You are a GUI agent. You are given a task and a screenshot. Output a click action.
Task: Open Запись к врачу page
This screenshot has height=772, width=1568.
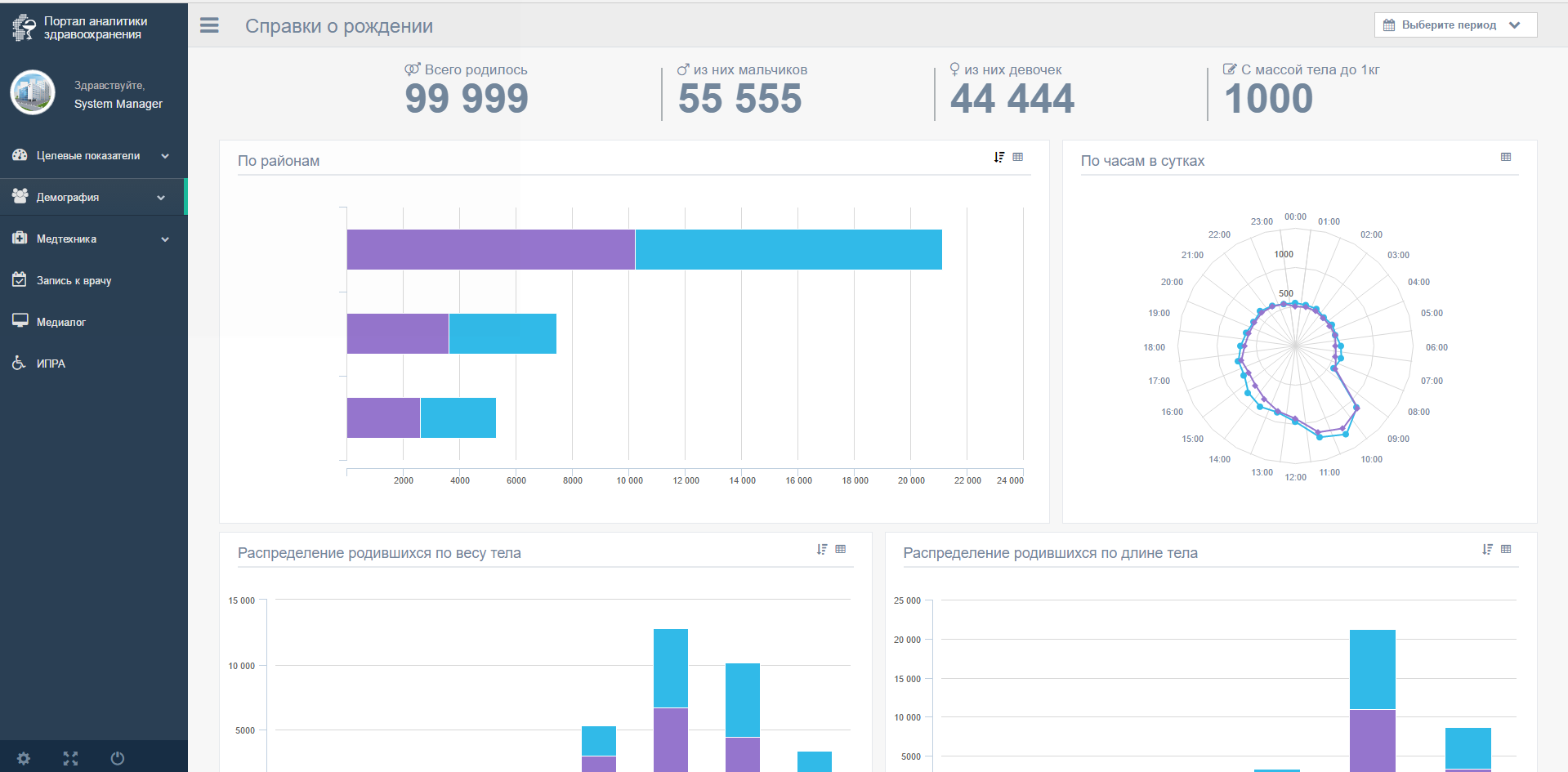94,280
